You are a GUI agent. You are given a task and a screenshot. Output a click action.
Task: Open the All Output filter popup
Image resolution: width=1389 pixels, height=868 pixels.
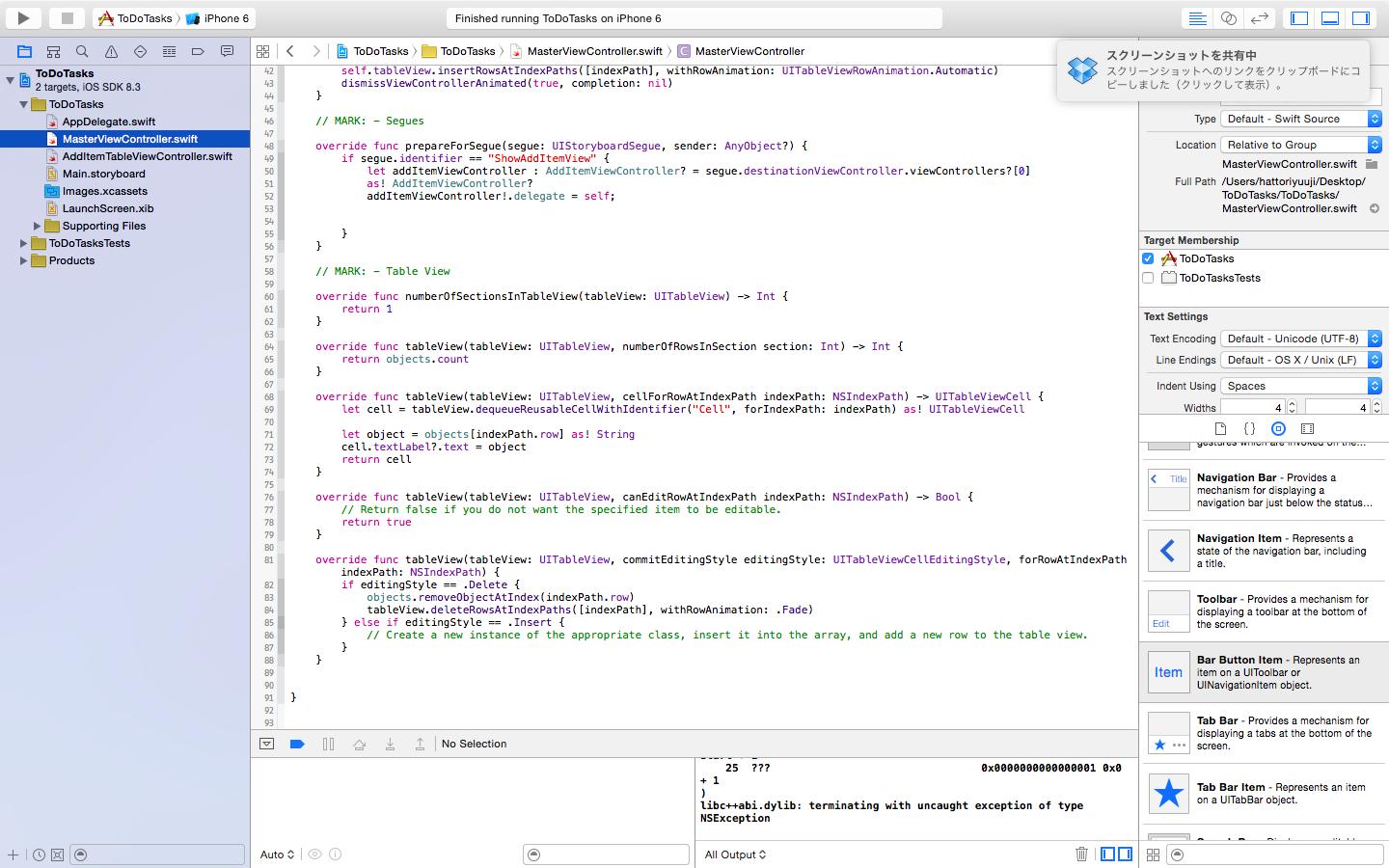pyautogui.click(x=735, y=854)
